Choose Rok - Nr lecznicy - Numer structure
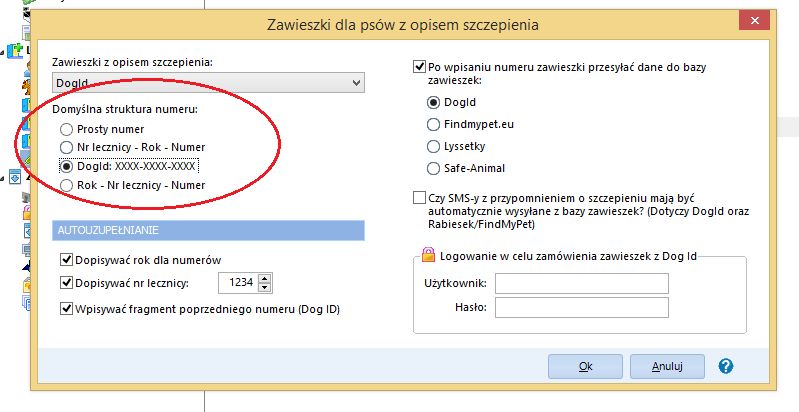799x412 pixels. 66,185
